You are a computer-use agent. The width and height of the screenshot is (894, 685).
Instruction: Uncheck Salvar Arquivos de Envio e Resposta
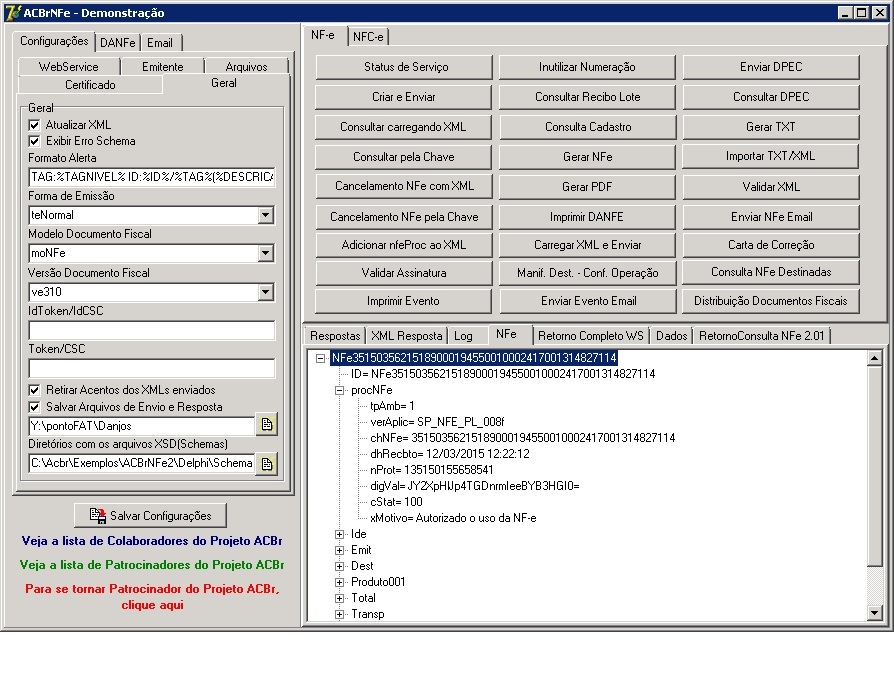point(34,407)
